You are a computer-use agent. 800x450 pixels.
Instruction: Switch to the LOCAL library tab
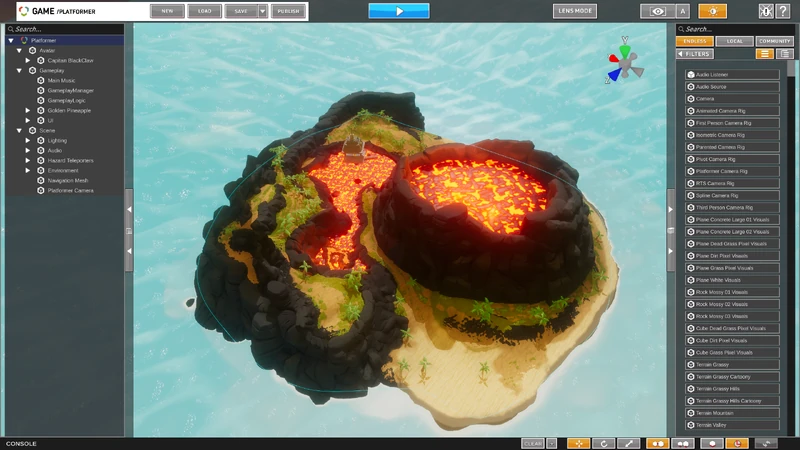click(x=734, y=41)
